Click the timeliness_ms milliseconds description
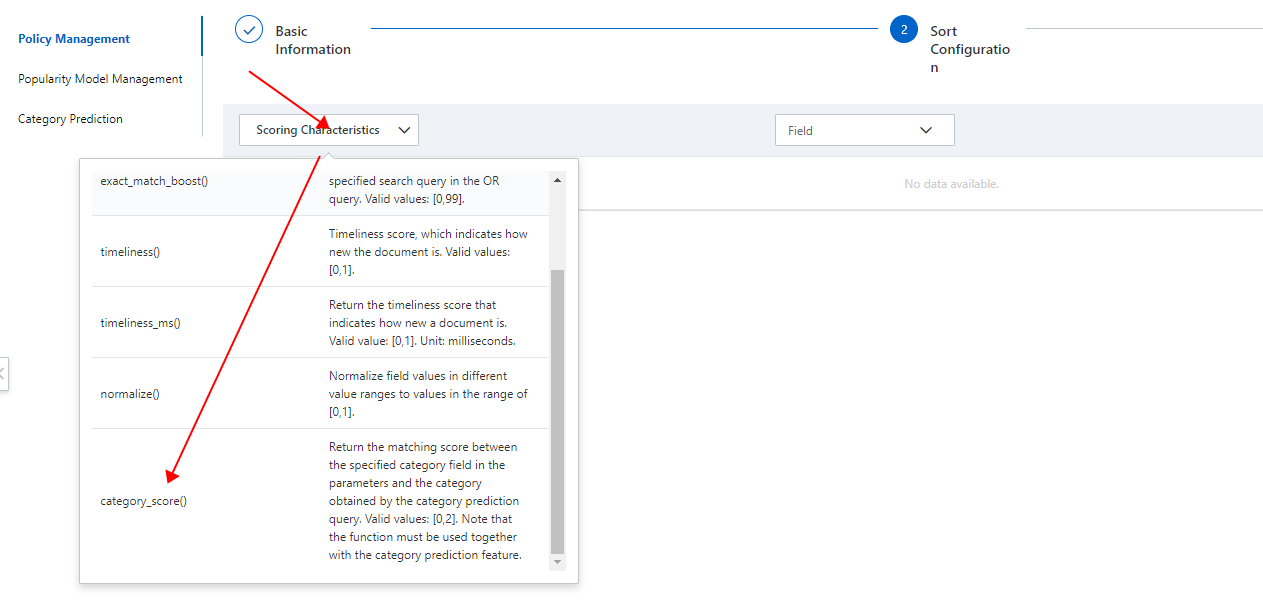The height and width of the screenshot is (608, 1263). click(422, 323)
